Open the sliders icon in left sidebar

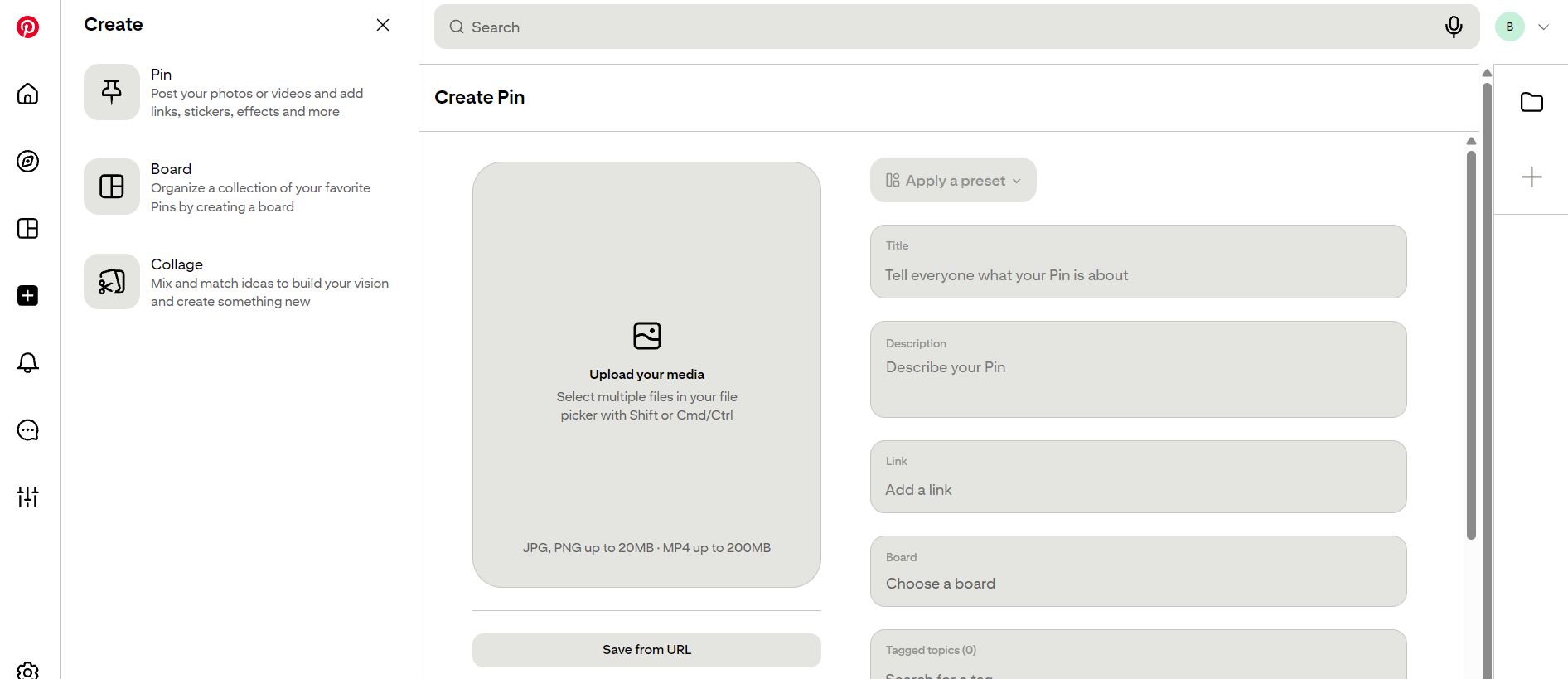point(27,497)
